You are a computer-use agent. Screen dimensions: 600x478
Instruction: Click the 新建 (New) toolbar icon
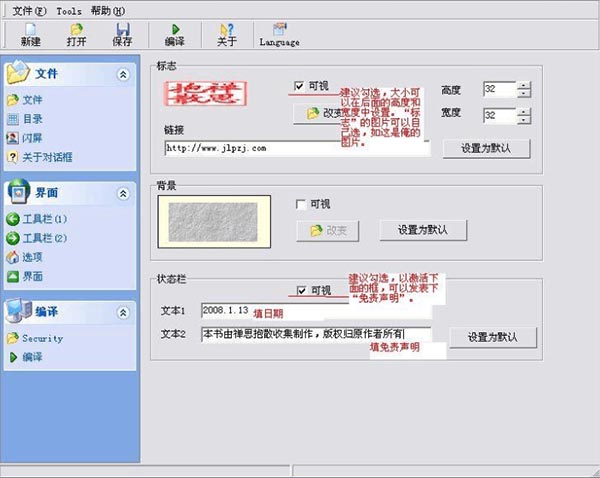[31, 35]
